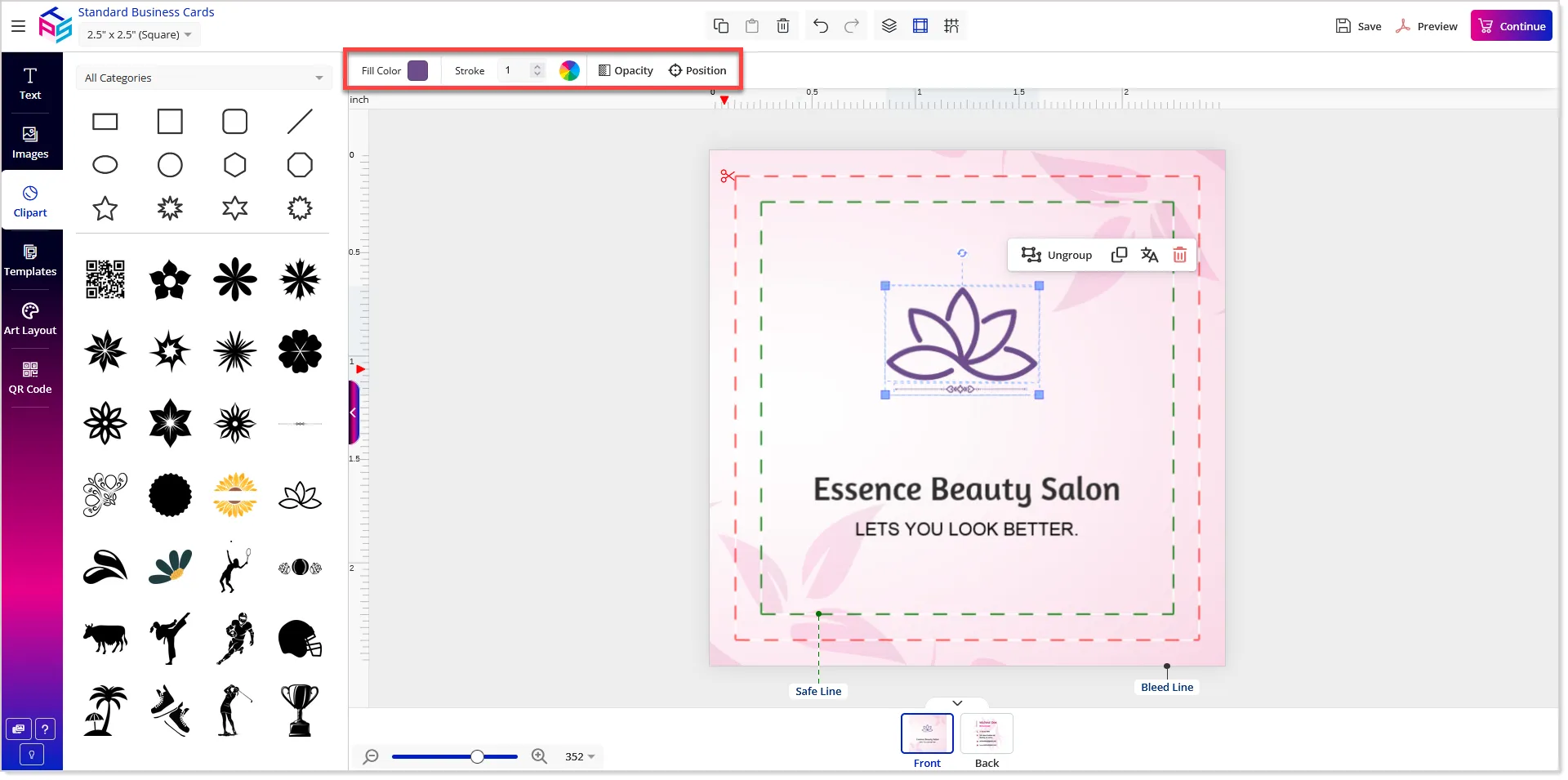Open the Images tab
1568x780 pixels.
point(30,143)
